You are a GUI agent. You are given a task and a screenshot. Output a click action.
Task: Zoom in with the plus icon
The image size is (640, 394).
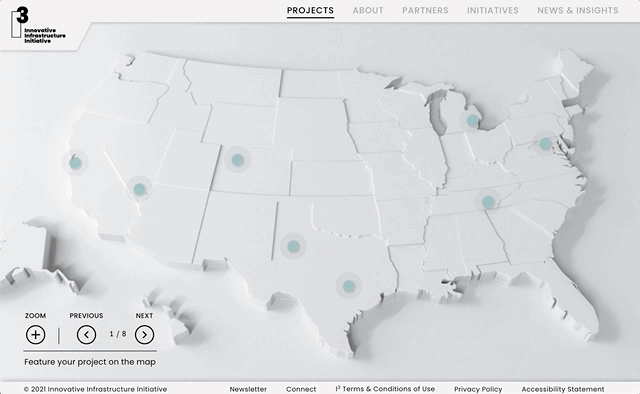coord(36,335)
